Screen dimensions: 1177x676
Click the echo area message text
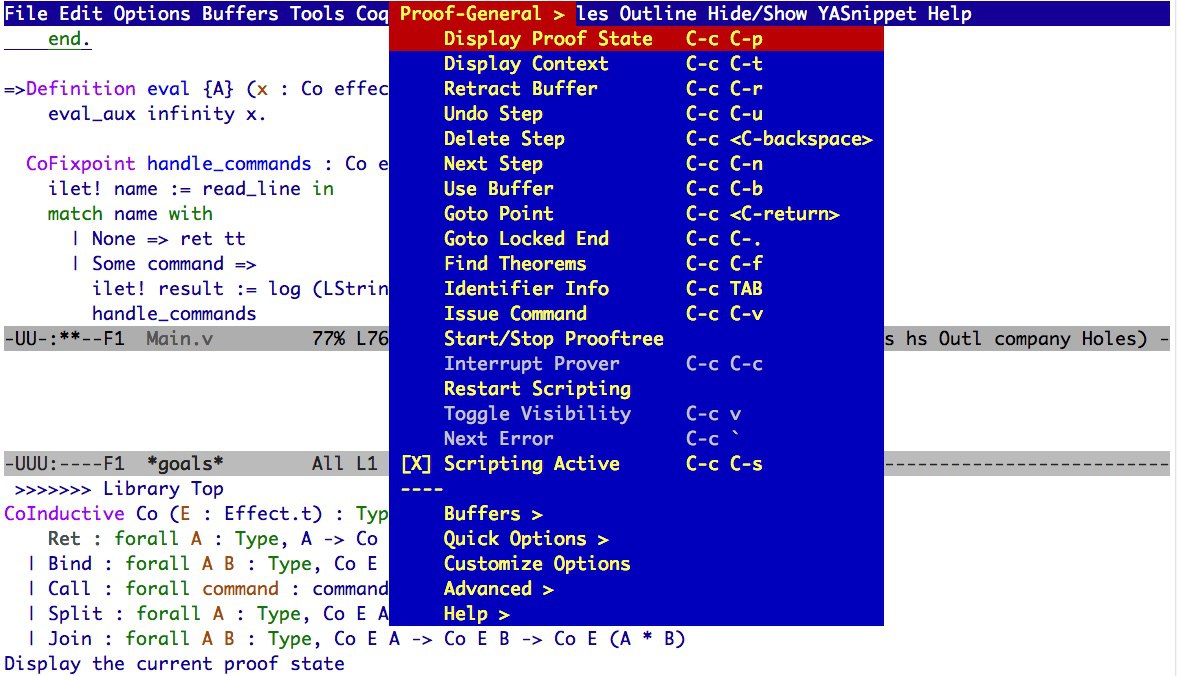point(174,664)
